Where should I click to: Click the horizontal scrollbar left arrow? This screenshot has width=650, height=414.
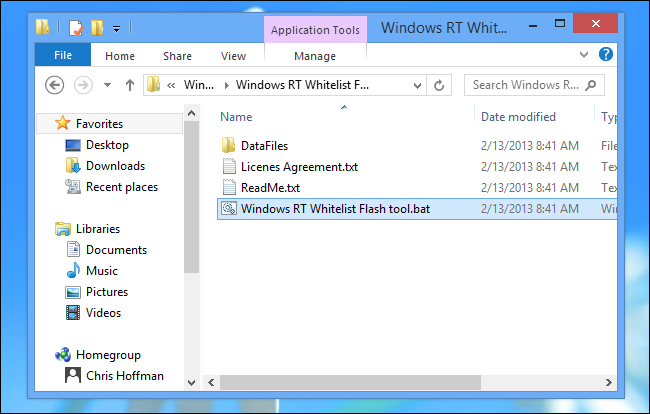[x=211, y=383]
